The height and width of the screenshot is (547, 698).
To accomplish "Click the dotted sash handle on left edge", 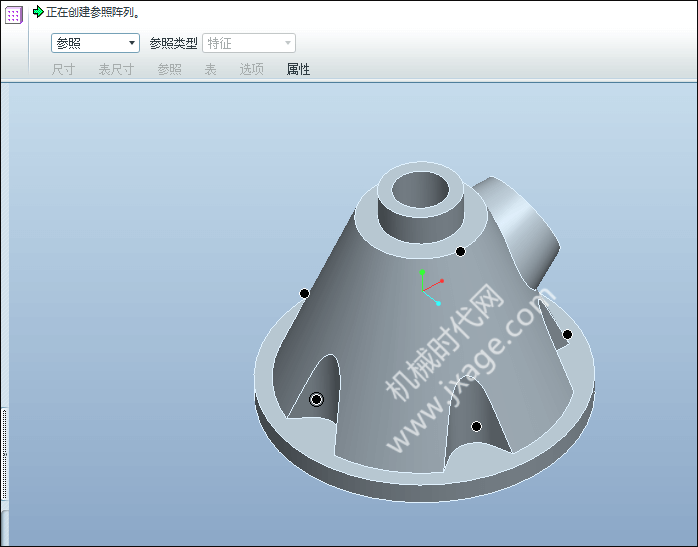I will [4, 454].
